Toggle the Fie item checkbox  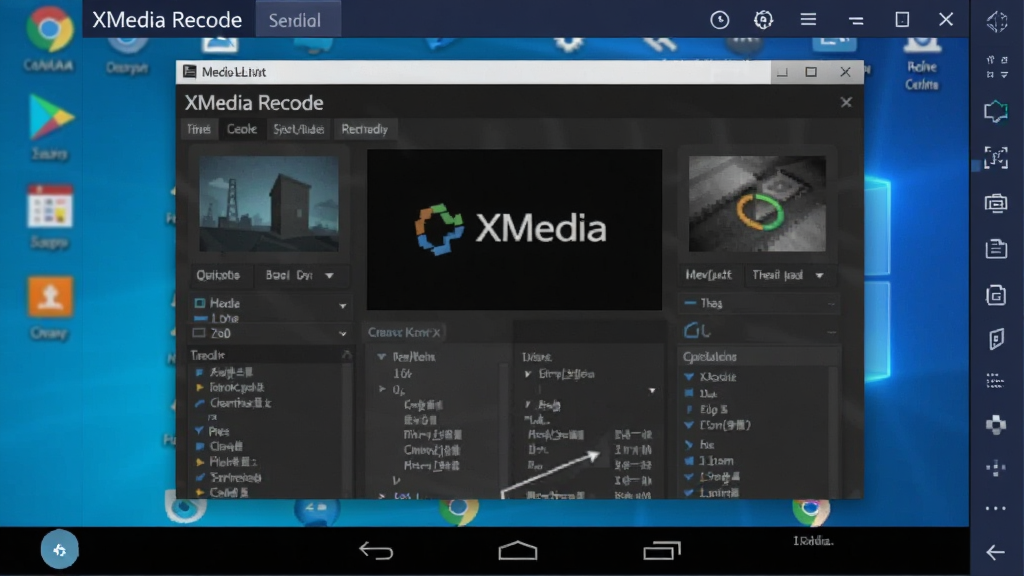(x=689, y=445)
